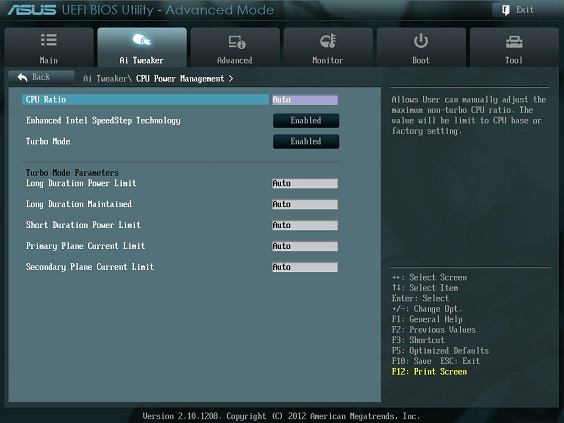Click F1: General Help hint
This screenshot has height=423, width=564.
[x=427, y=319]
